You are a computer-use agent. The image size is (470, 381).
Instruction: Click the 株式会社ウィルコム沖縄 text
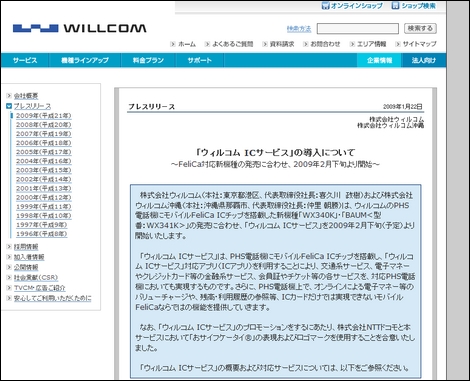391,126
